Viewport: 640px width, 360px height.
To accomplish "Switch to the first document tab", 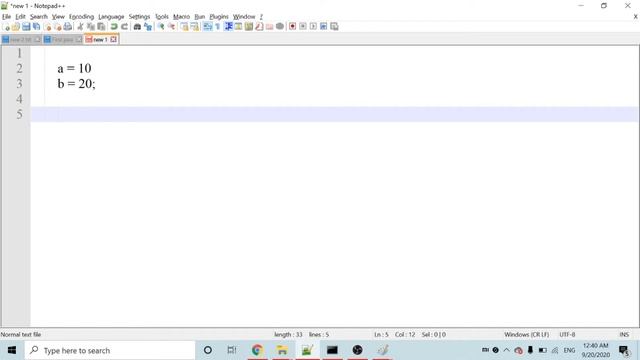I will (21, 40).
